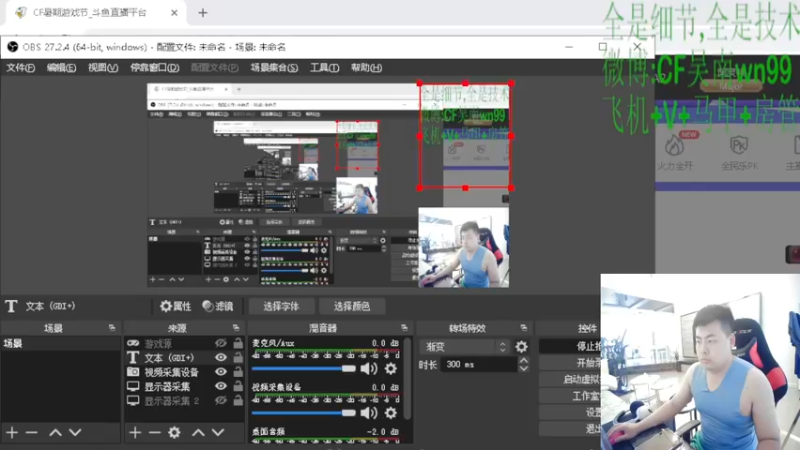Viewport: 800px width, 450px height.
Task: Hide the 显示器采集 source via its eye
Action: click(220, 386)
